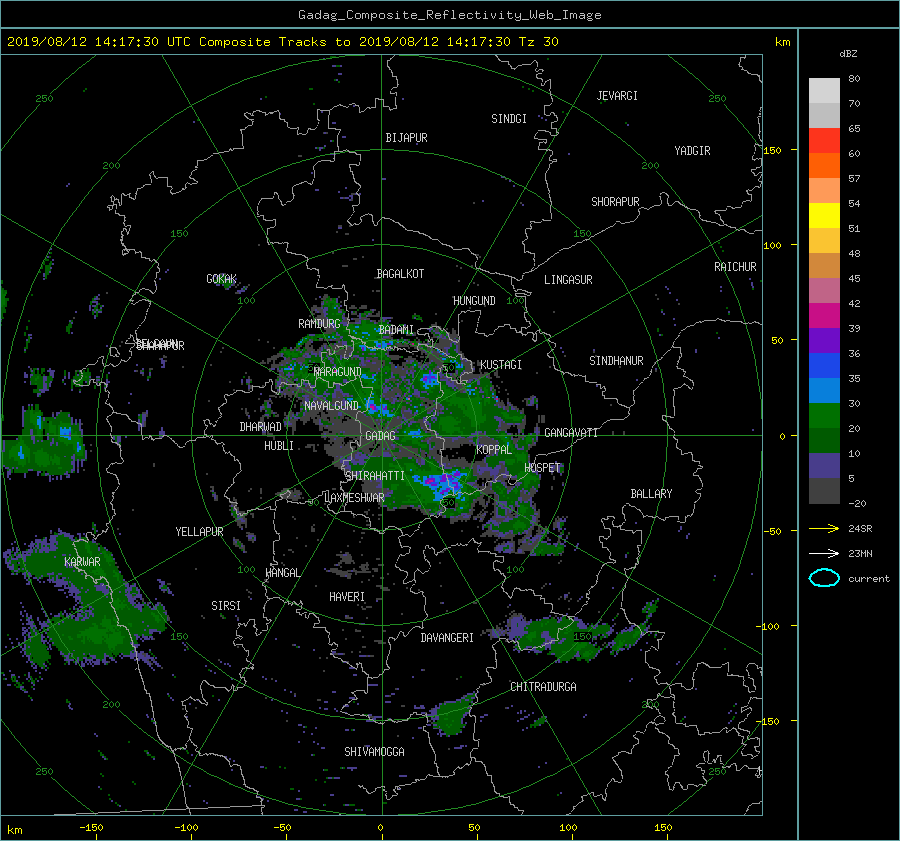Click the BIJAPUR city label
The width and height of the screenshot is (900, 841).
click(x=406, y=138)
